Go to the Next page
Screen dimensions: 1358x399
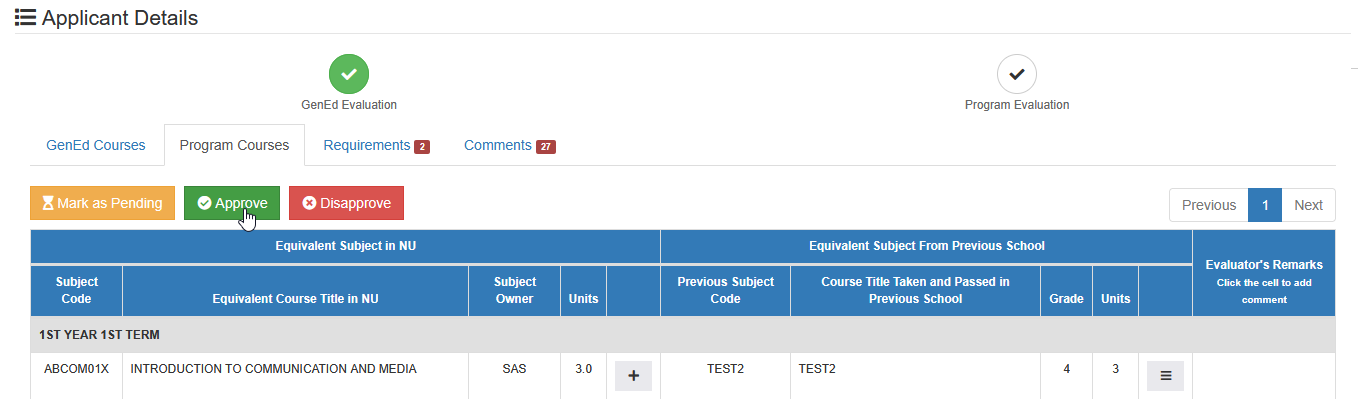coord(1308,205)
